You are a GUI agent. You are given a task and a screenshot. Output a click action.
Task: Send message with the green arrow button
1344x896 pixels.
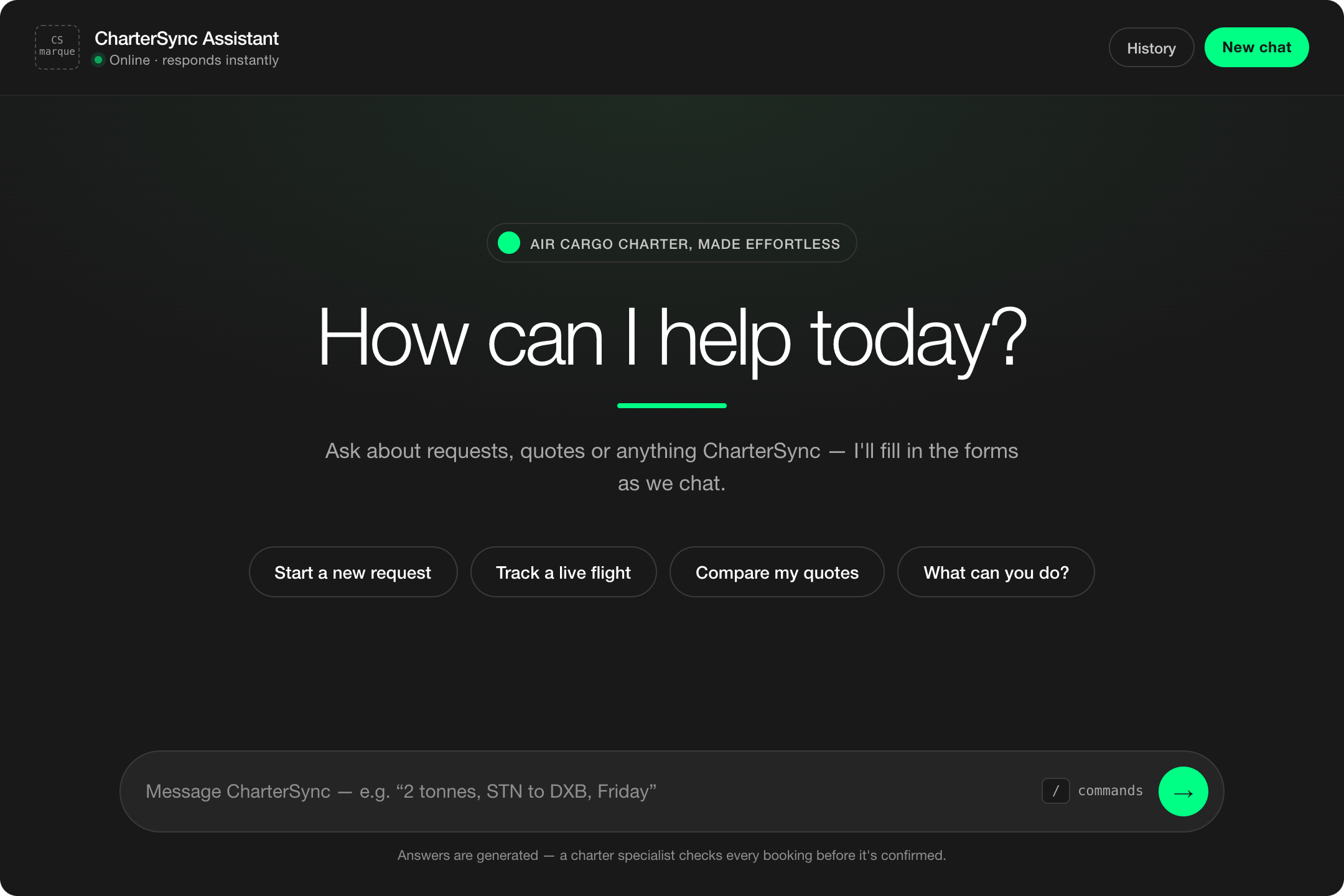(x=1183, y=791)
